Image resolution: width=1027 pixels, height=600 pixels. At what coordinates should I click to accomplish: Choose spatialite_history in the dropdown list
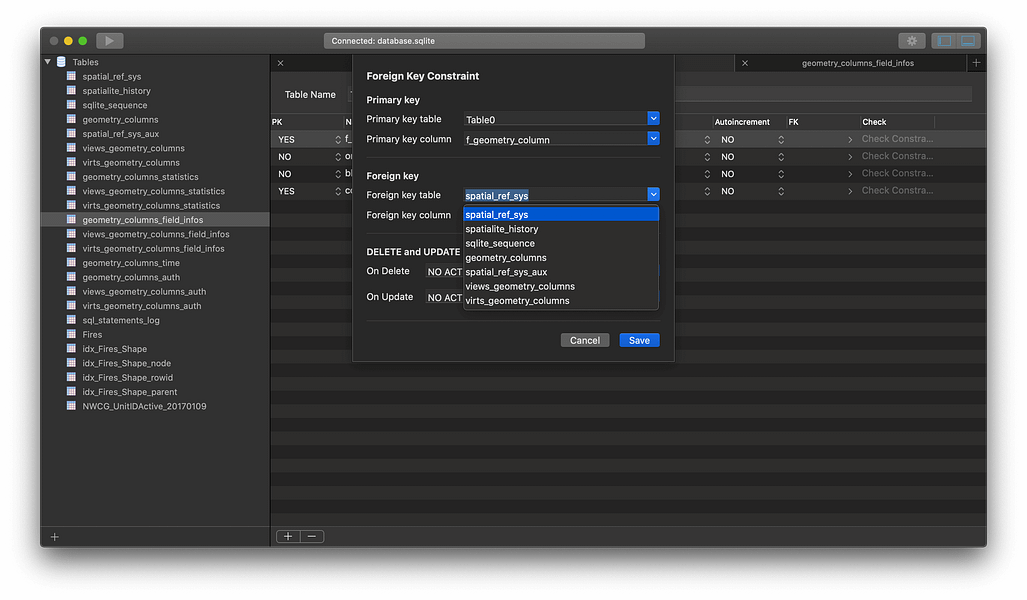(561, 229)
